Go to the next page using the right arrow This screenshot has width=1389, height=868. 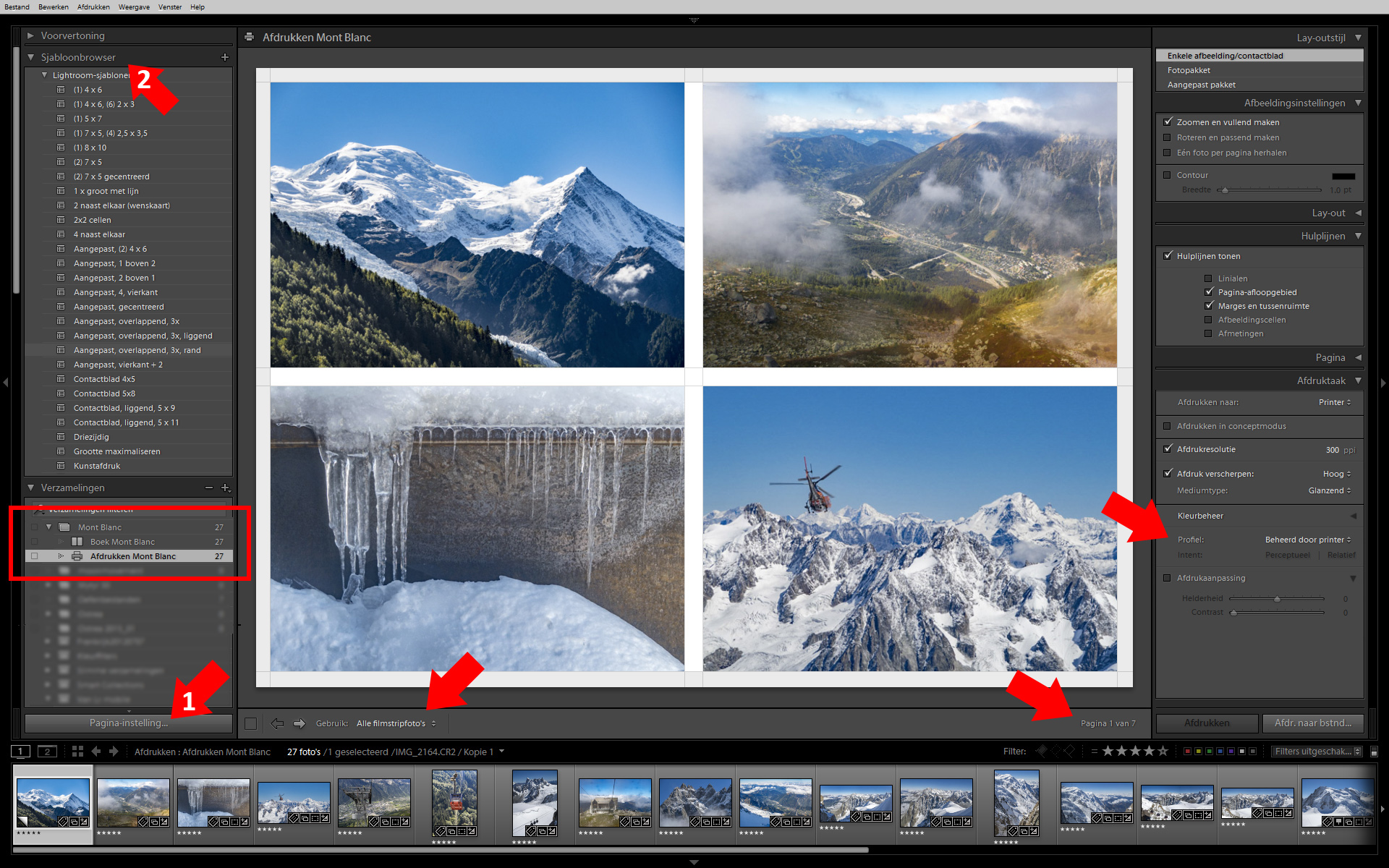pos(299,723)
